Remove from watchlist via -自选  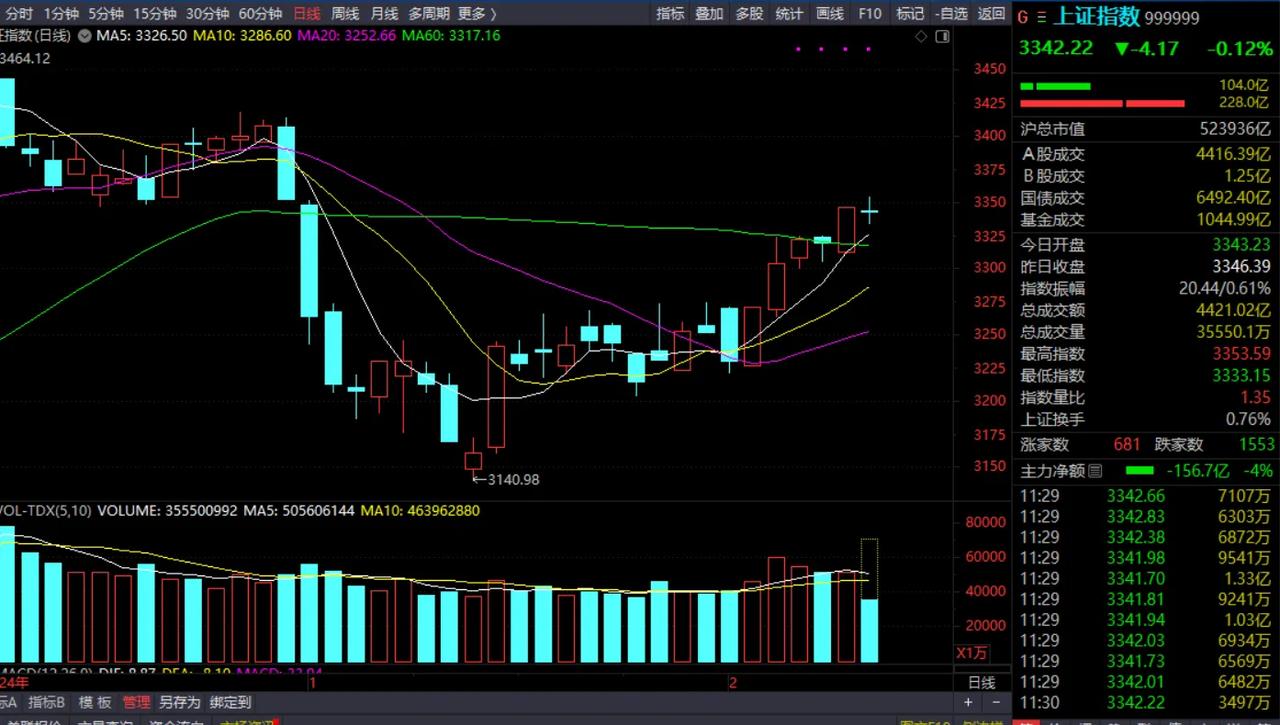[x=951, y=13]
